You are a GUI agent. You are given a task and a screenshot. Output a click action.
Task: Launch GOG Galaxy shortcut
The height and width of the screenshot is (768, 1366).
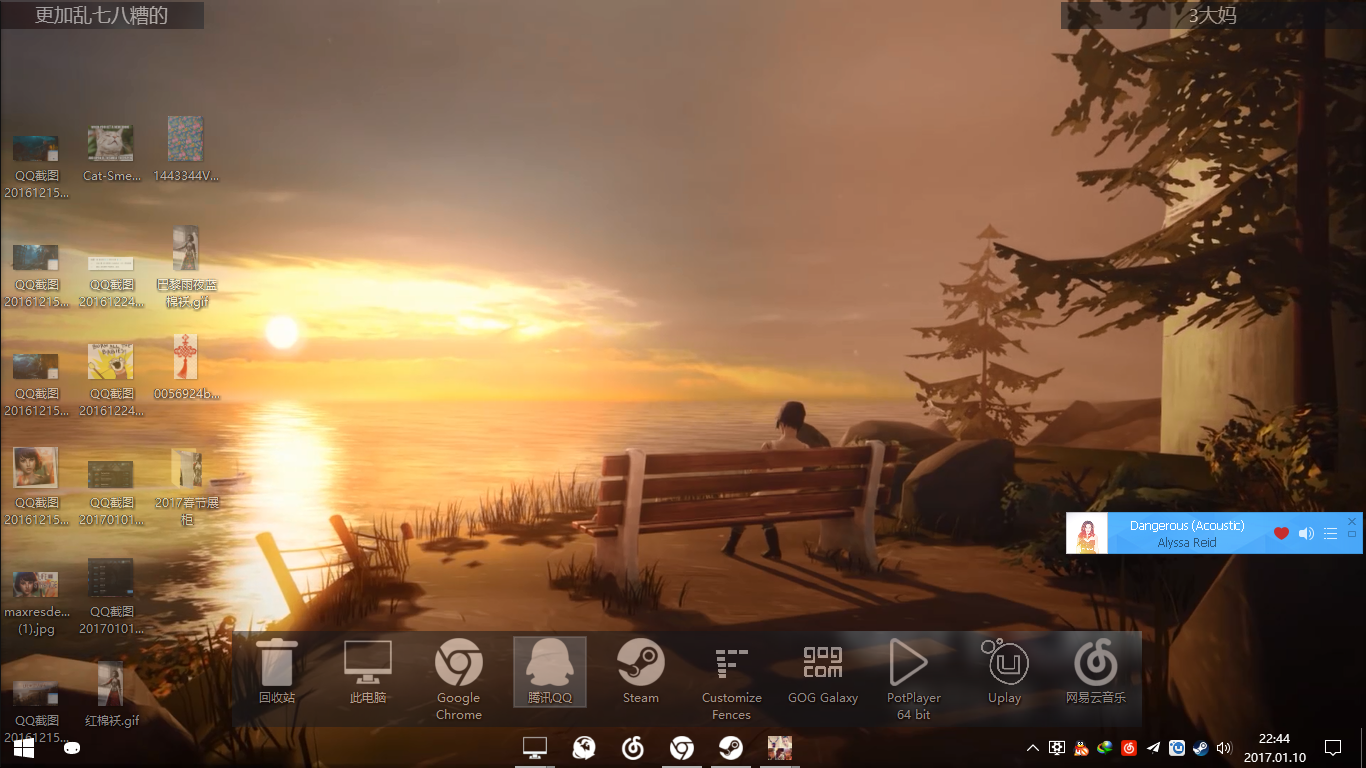[823, 671]
